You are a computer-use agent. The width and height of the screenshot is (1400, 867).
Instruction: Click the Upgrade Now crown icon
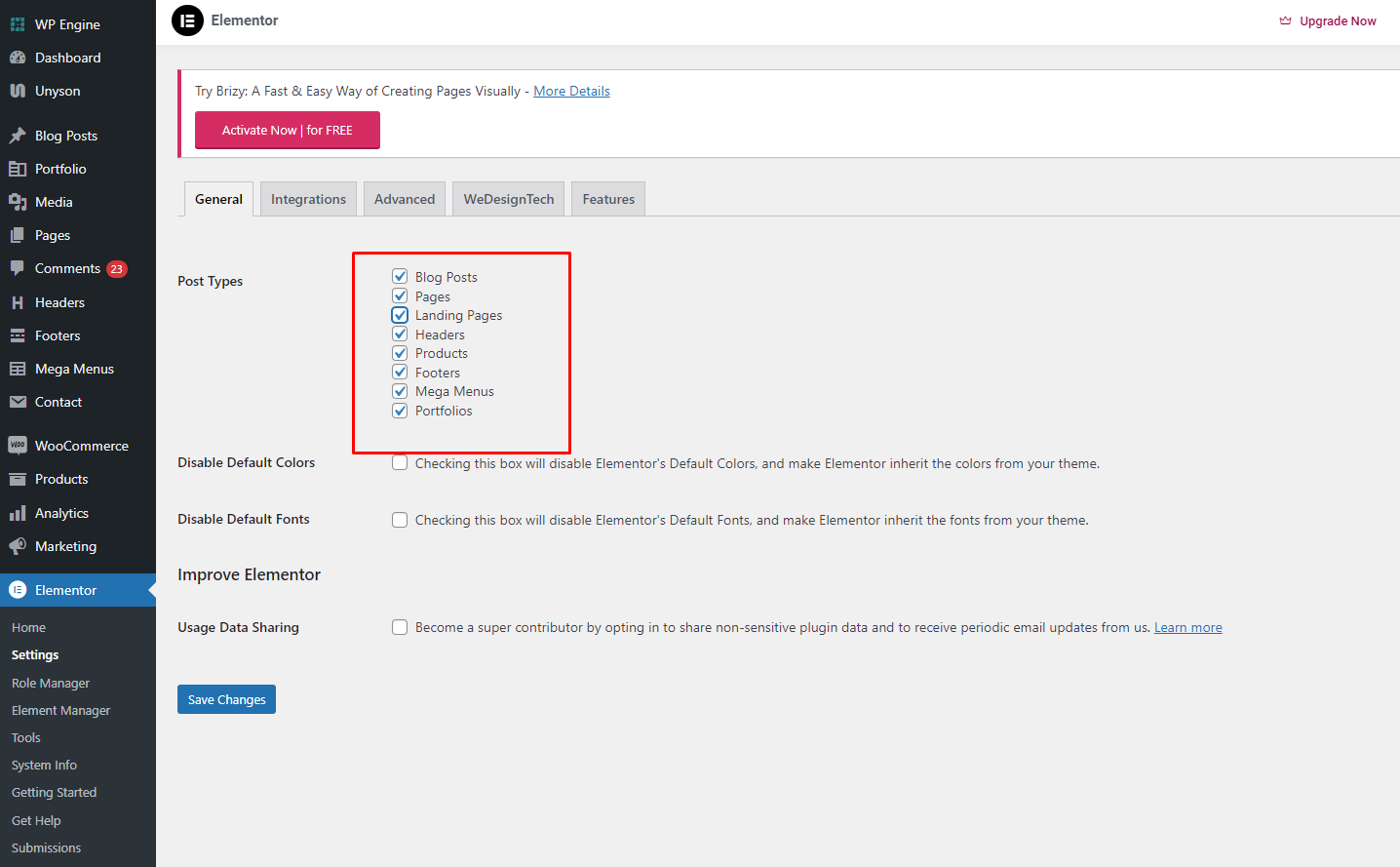[x=1285, y=20]
